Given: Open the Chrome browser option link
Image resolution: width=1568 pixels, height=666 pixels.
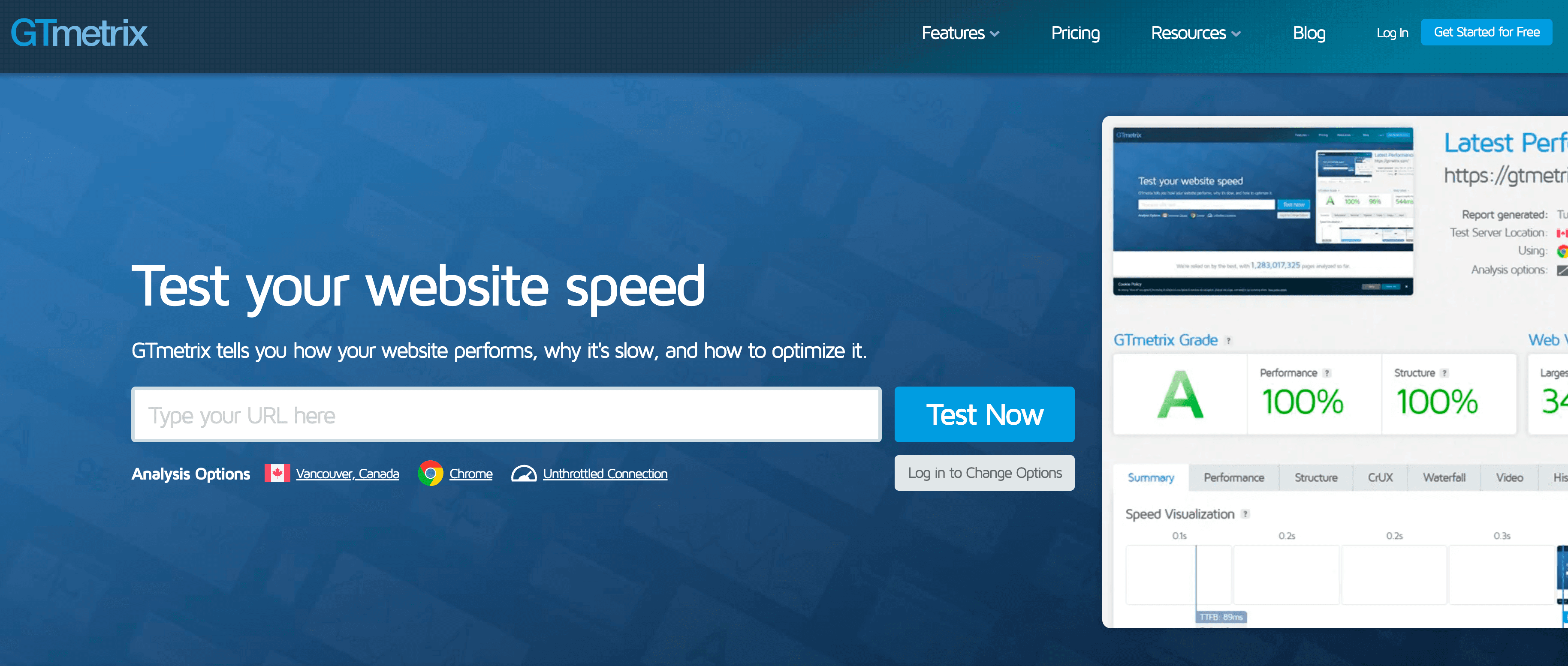Looking at the screenshot, I should coord(470,474).
